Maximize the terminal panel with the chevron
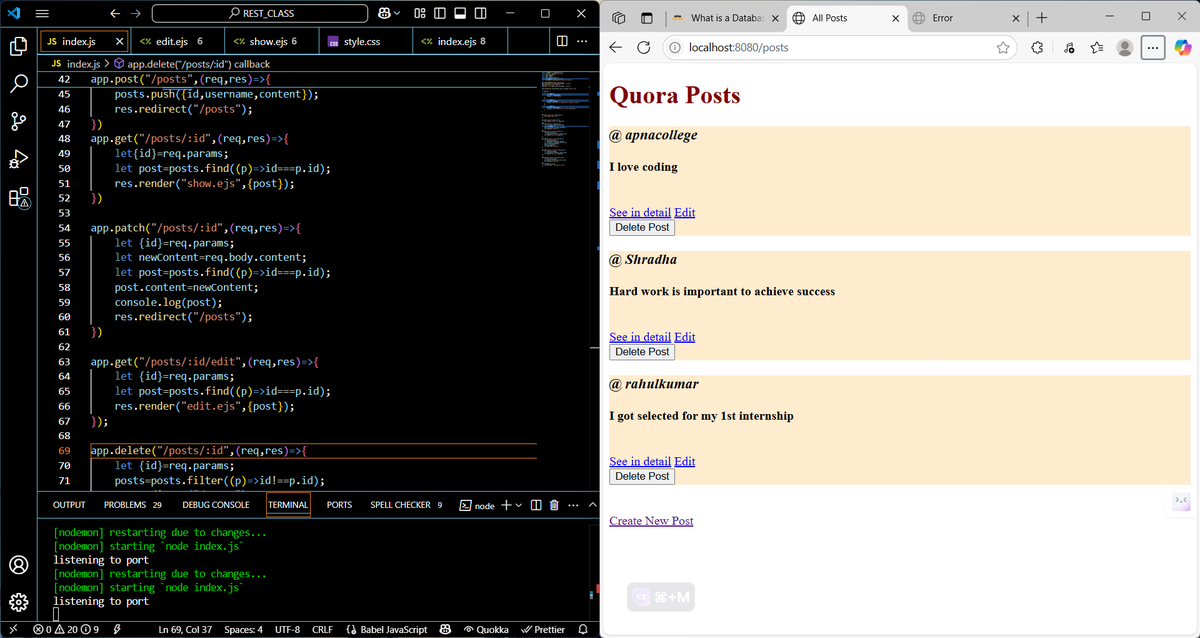1200x638 pixels. (590, 505)
